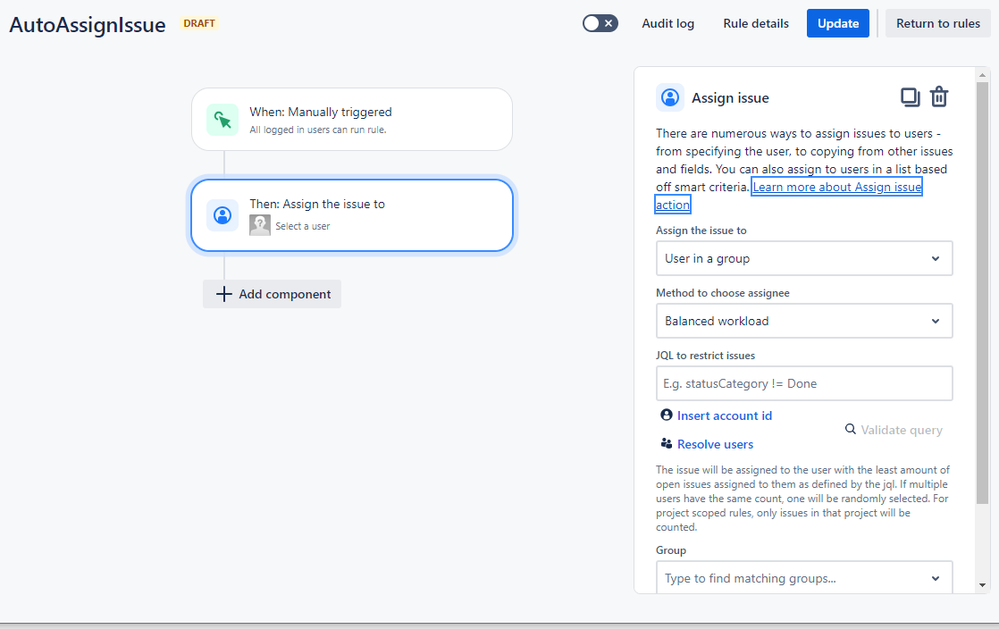This screenshot has width=999, height=629.
Task: Click the Update button
Action: point(838,24)
